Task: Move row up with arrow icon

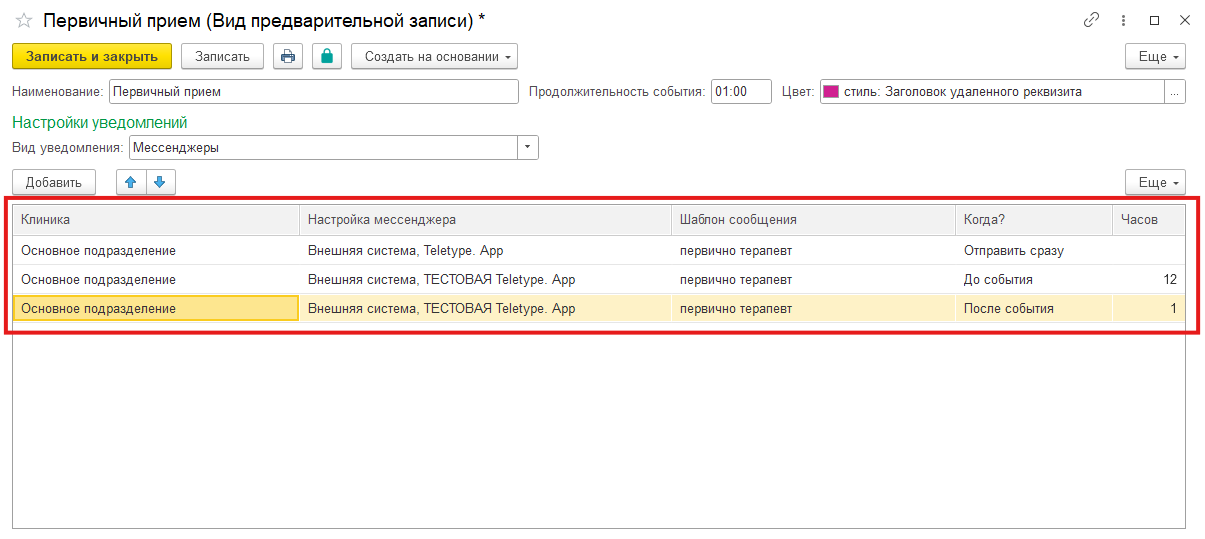Action: 131,182
